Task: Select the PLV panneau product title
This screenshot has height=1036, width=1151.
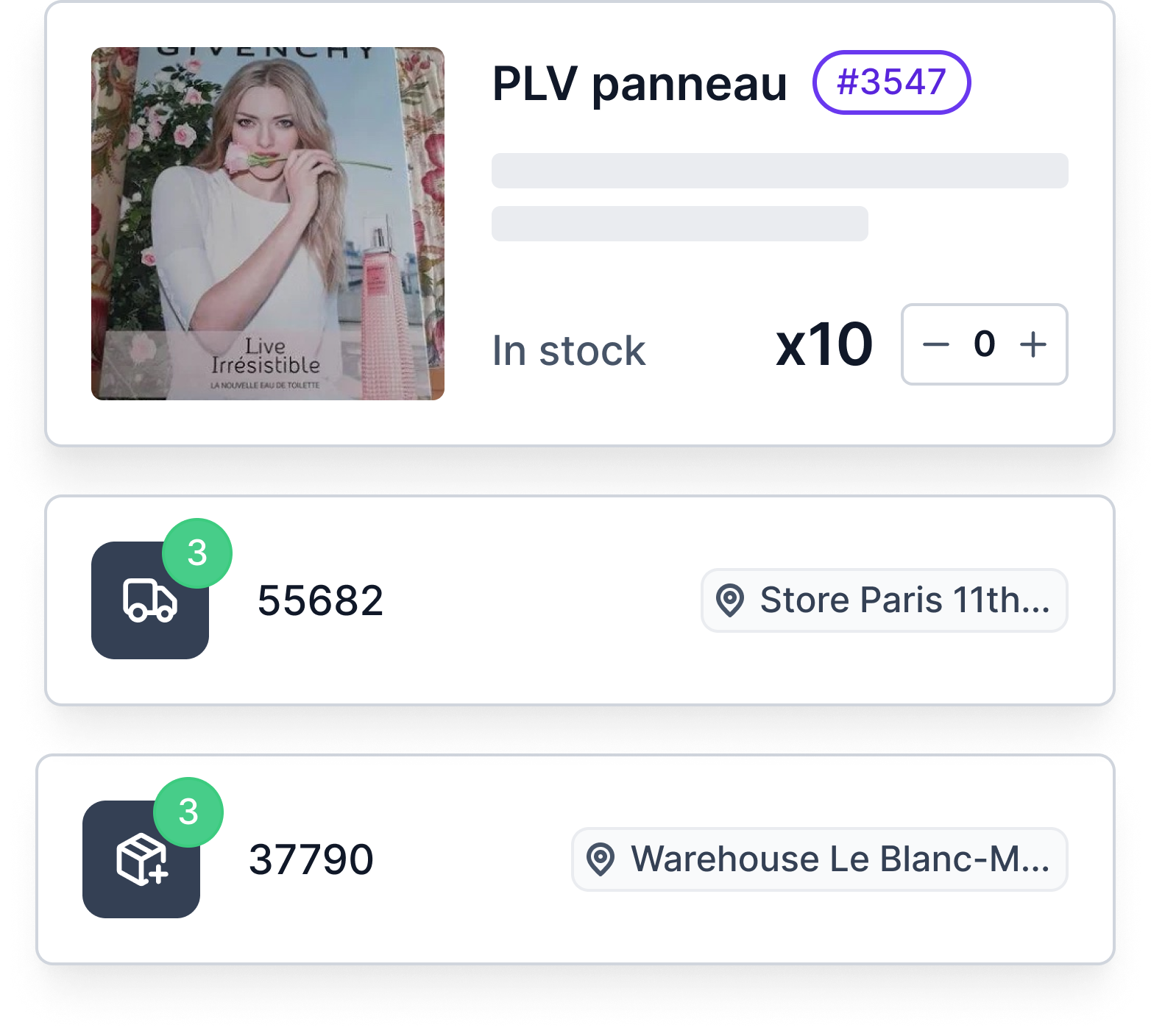Action: coord(640,83)
